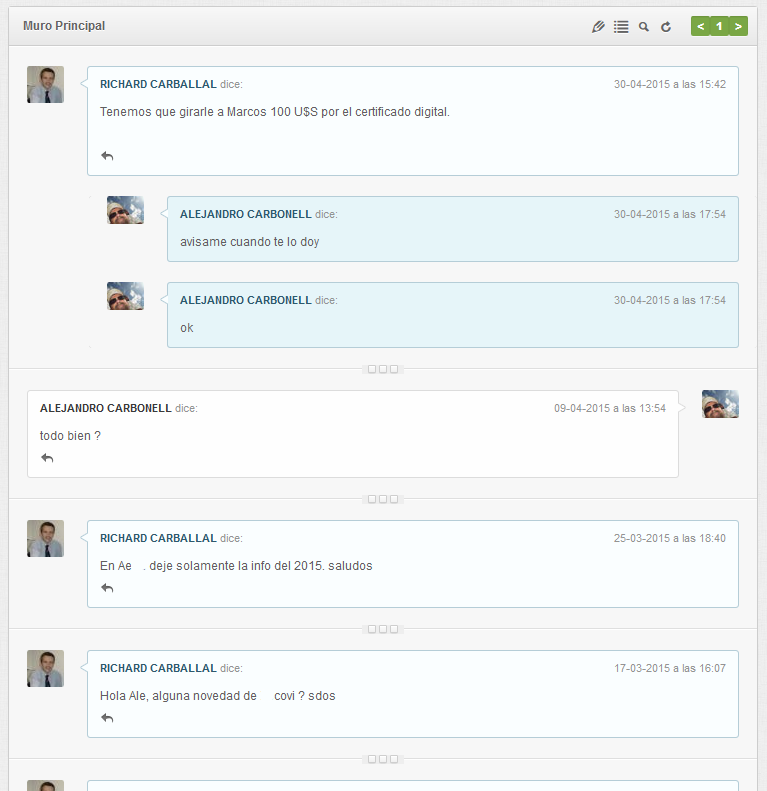Click the separator dots below 'ok' reply

(x=383, y=369)
